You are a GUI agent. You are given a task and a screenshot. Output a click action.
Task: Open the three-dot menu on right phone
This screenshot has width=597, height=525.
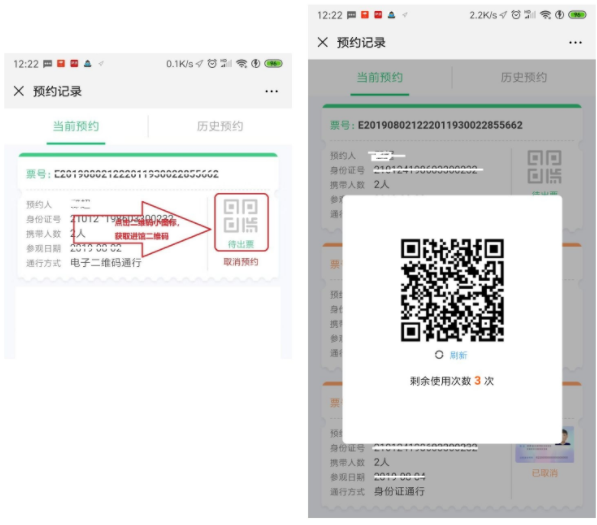[575, 43]
